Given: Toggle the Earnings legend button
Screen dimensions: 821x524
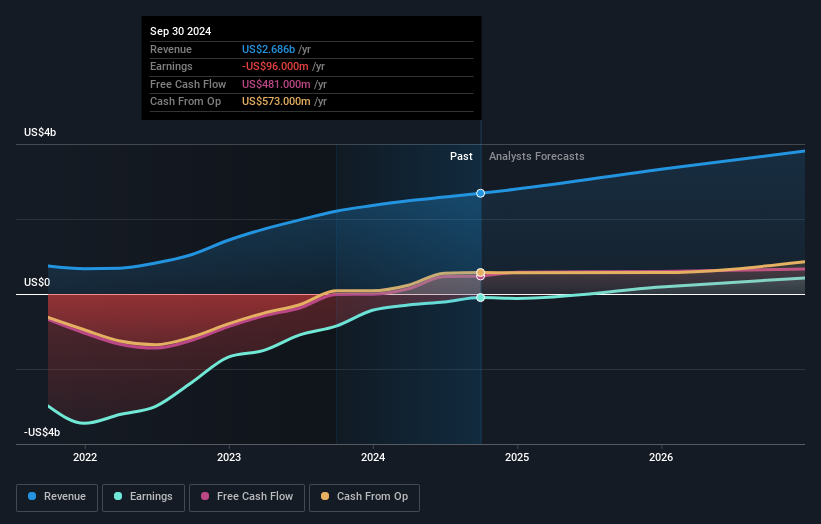Looking at the screenshot, I should click(x=143, y=497).
